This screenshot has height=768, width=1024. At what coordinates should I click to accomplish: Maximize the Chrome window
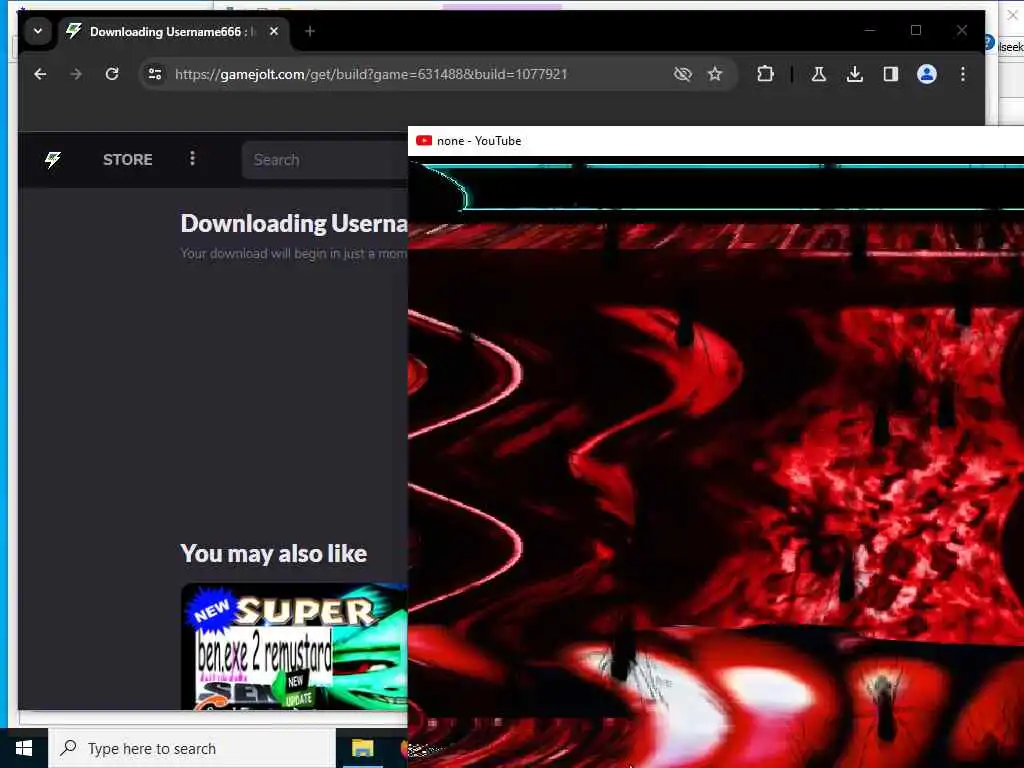point(916,30)
